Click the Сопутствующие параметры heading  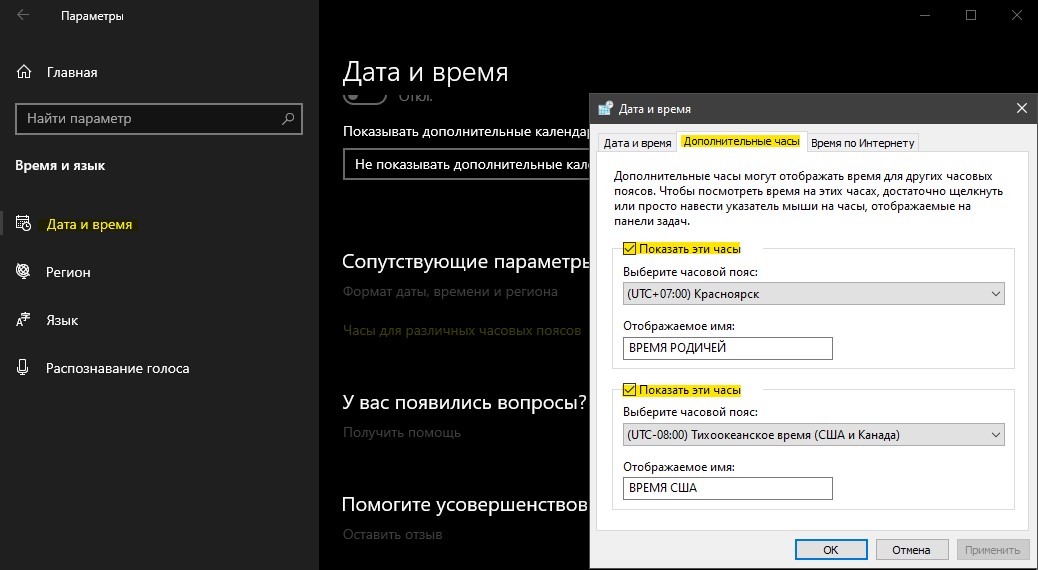(465, 261)
